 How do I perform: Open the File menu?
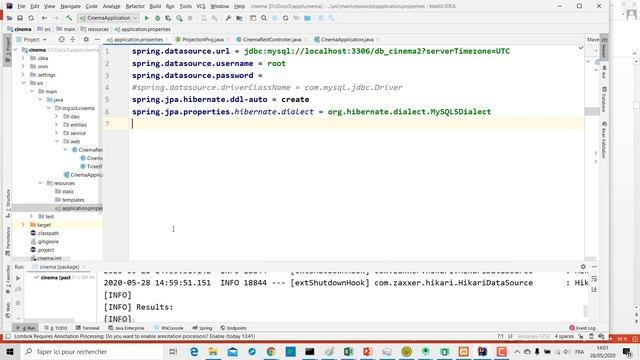point(21,6)
